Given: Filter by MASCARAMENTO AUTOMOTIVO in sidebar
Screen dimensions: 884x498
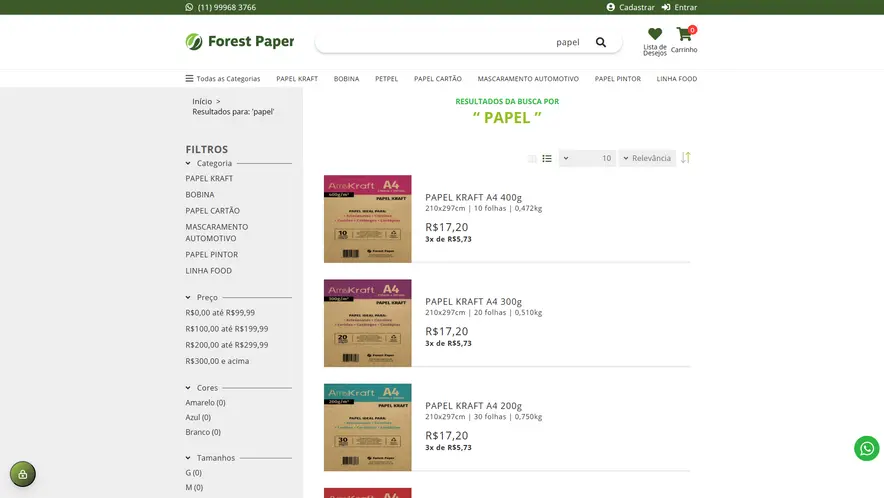Looking at the screenshot, I should coord(216,232).
